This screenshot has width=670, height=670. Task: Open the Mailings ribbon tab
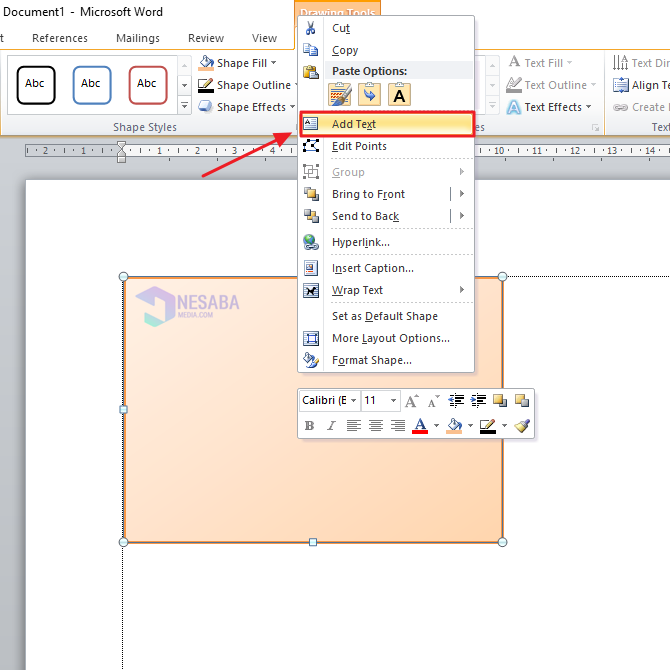pyautogui.click(x=138, y=38)
